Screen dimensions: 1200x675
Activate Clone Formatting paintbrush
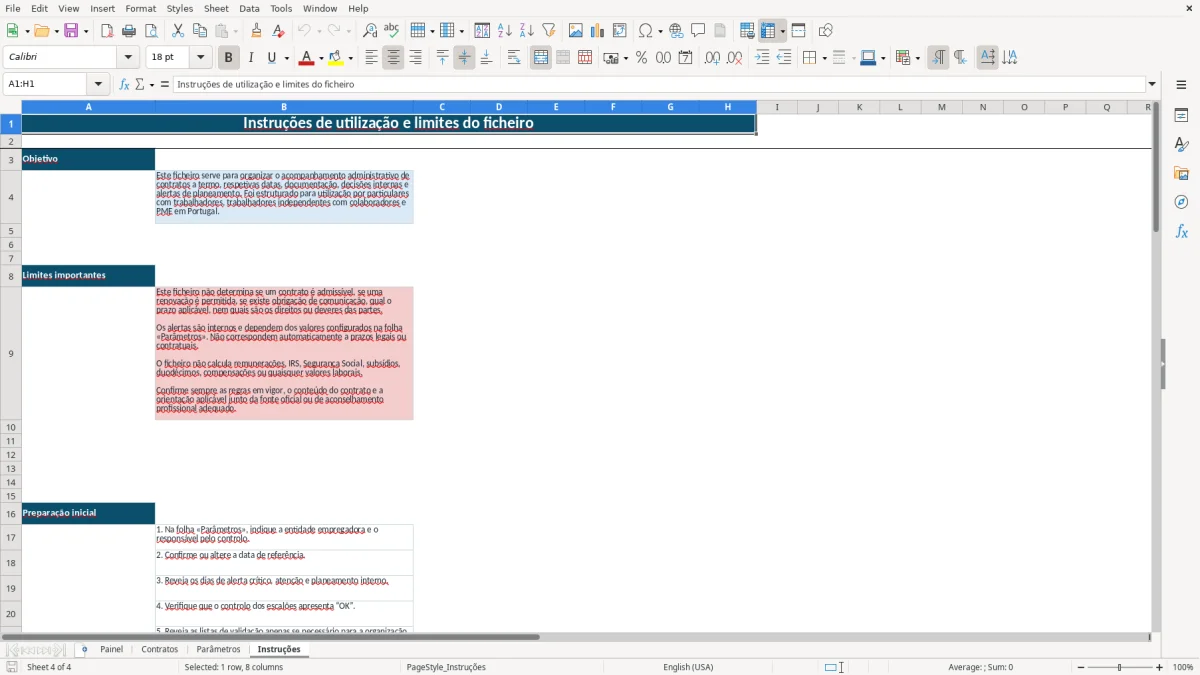pyautogui.click(x=257, y=31)
